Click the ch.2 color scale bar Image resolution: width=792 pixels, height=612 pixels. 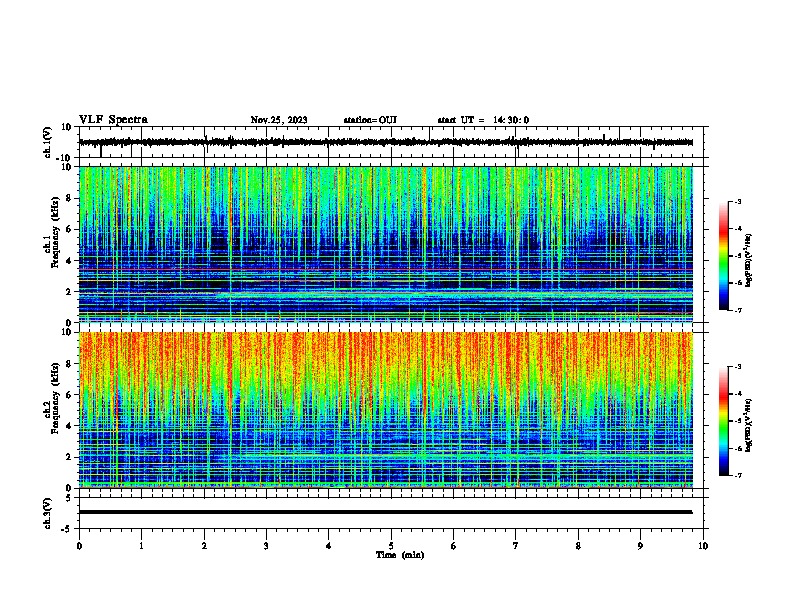point(724,421)
